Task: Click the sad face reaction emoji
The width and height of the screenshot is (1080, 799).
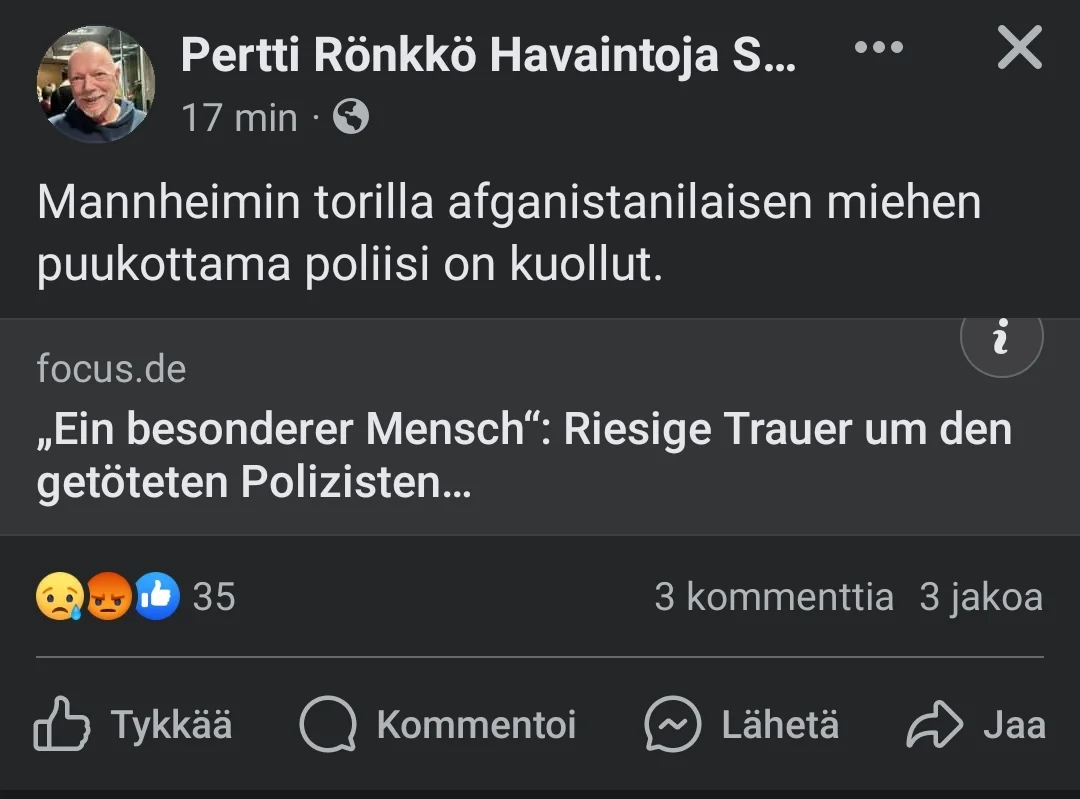Action: (59, 597)
